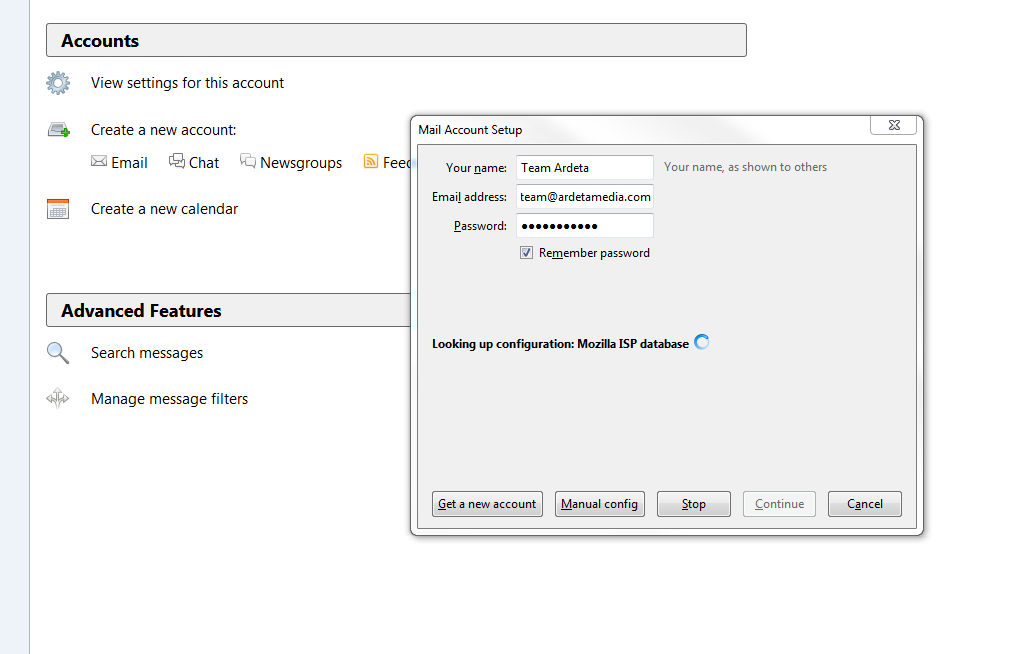Image resolution: width=1009 pixels, height=654 pixels.
Task: Click the gear icon for account settings
Action: (x=58, y=83)
